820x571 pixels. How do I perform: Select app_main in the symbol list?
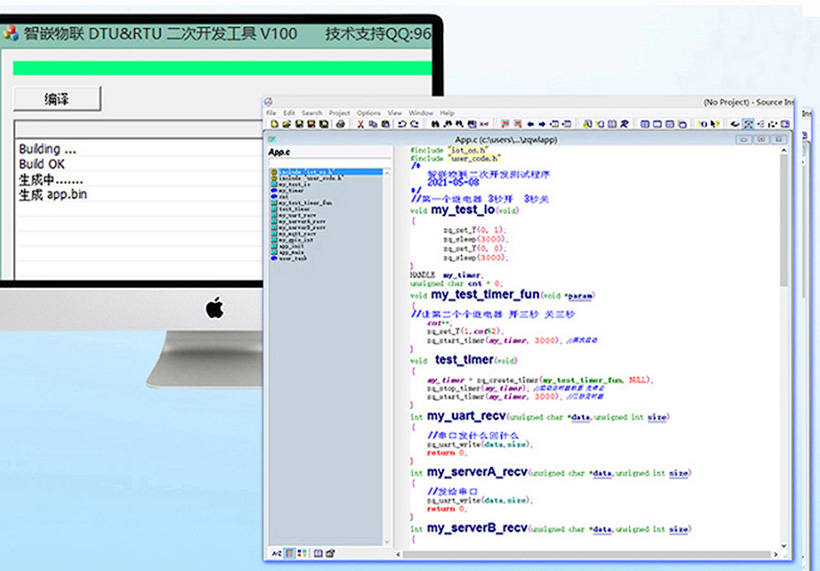(293, 250)
